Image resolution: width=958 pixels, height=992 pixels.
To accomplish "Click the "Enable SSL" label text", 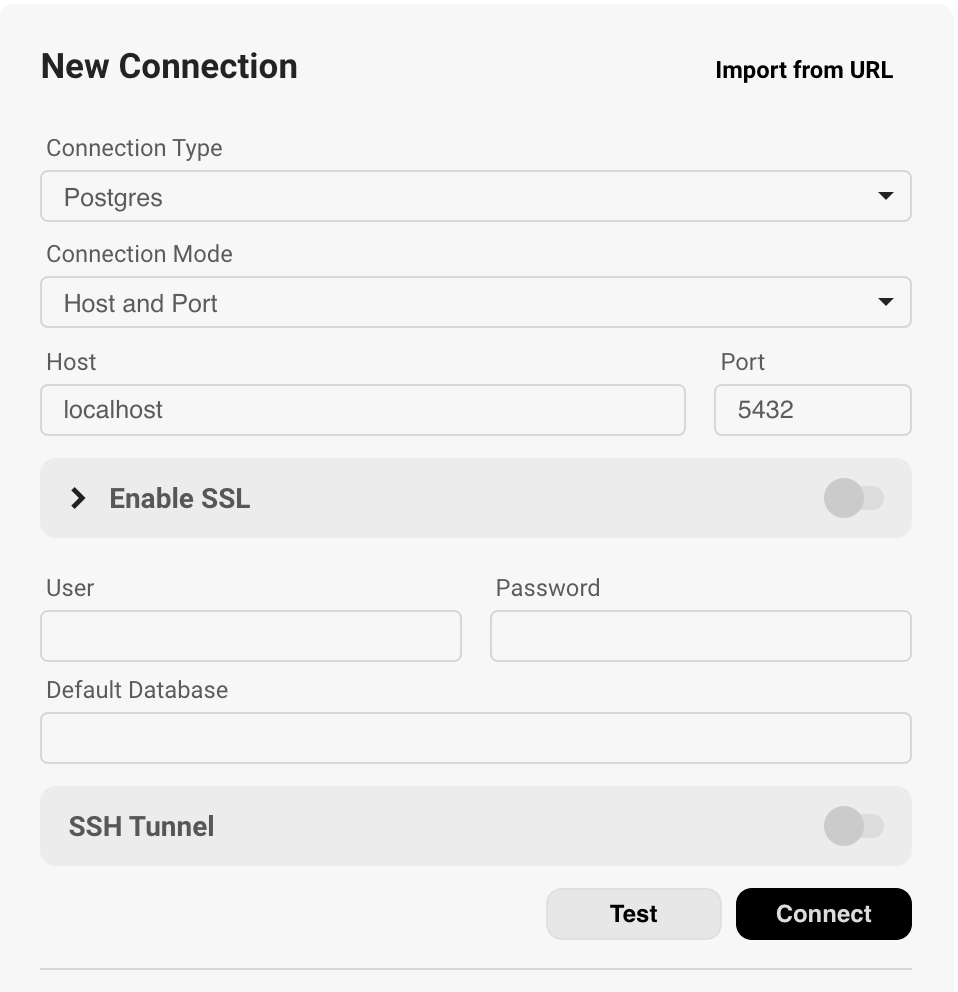I will [x=180, y=498].
